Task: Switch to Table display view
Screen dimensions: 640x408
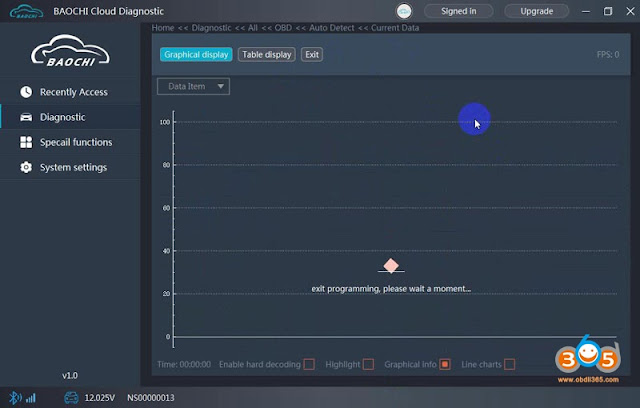Action: tap(267, 55)
